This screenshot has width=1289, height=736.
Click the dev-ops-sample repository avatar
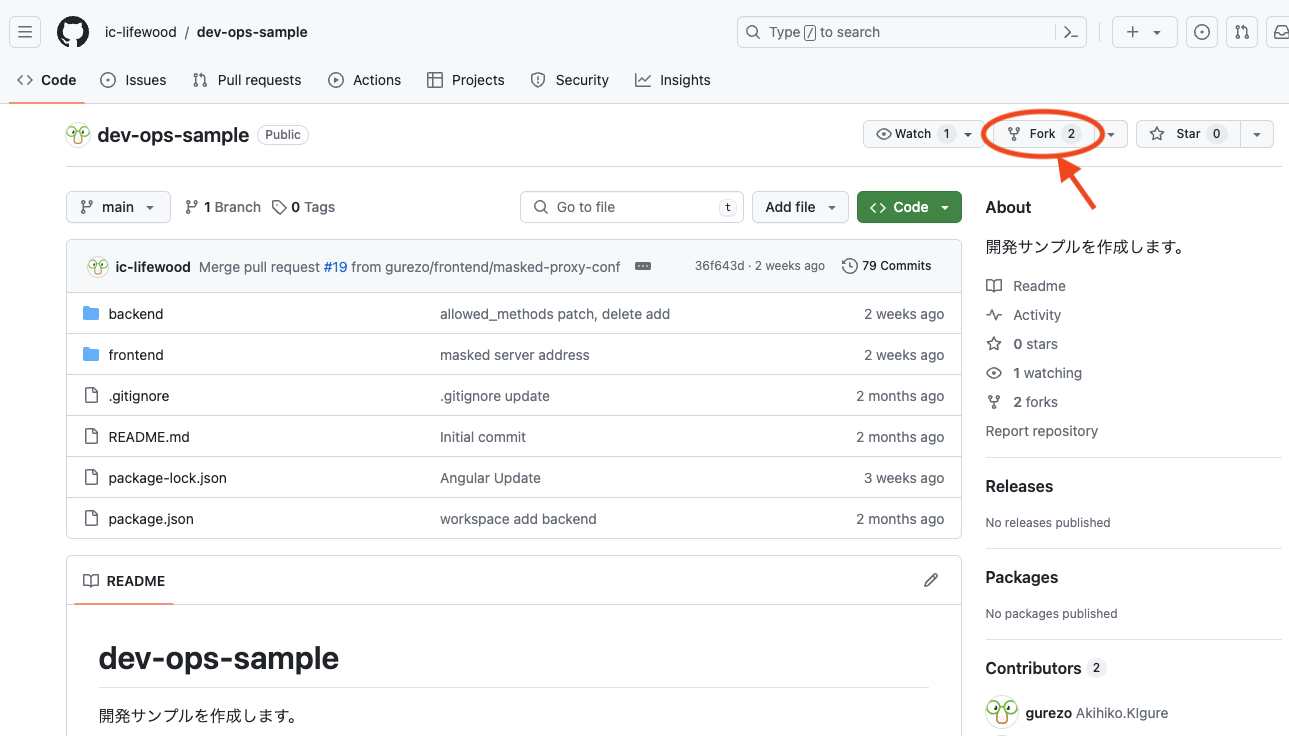(x=78, y=135)
